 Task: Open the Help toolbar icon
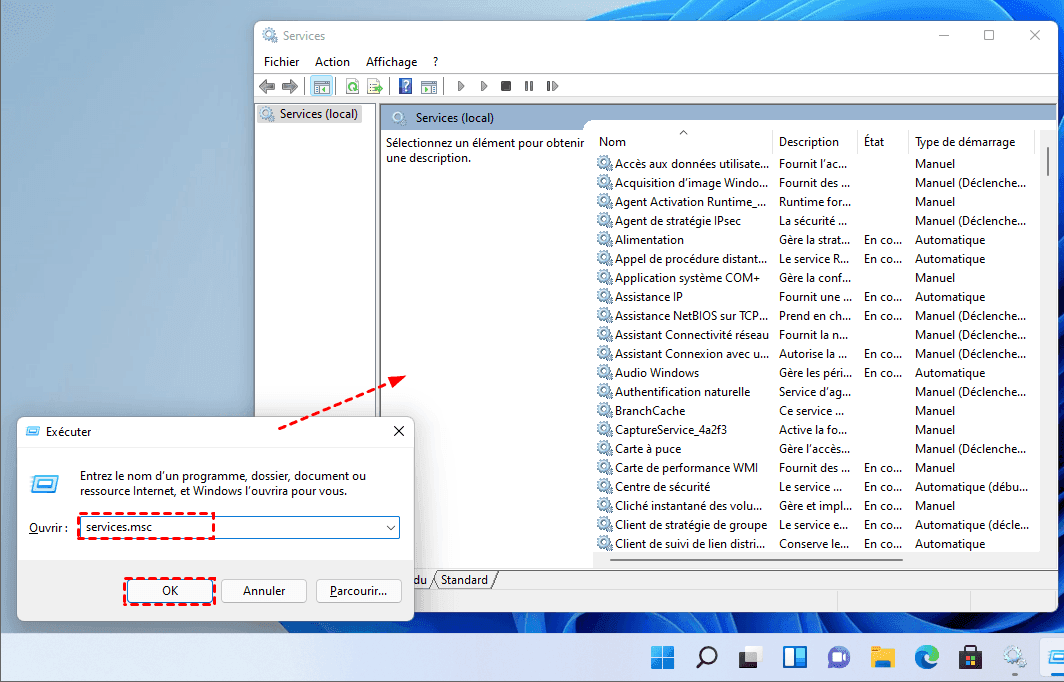pos(405,87)
